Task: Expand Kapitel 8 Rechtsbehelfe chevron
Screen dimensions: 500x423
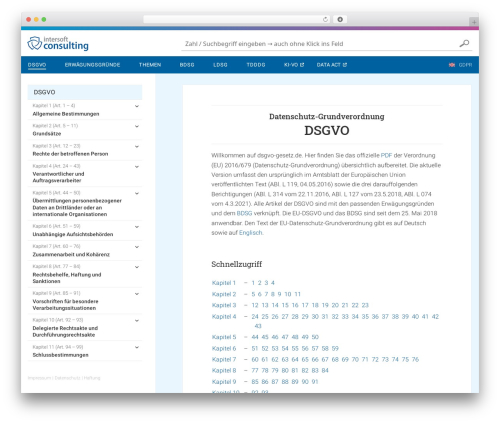Action: [137, 267]
